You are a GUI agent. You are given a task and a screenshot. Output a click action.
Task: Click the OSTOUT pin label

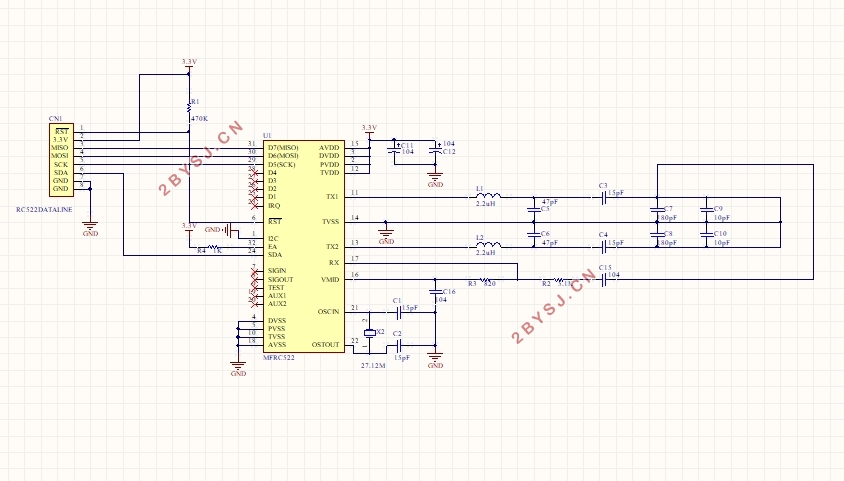coord(326,345)
